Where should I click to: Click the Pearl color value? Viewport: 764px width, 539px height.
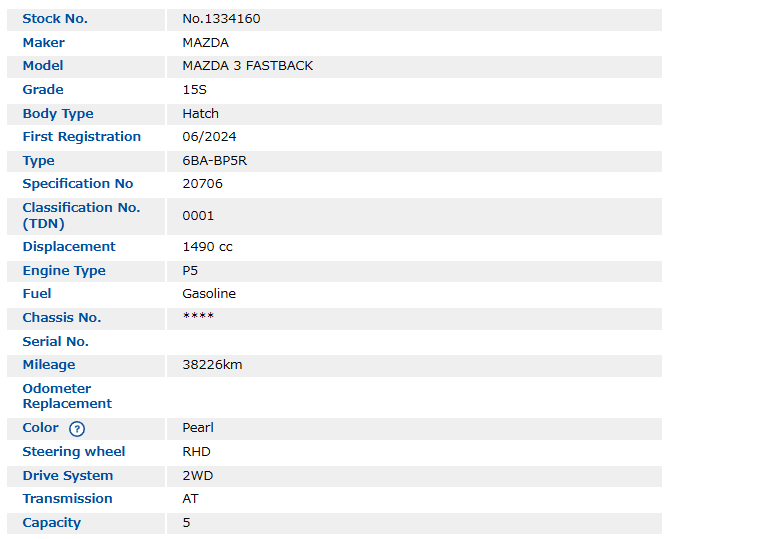(198, 428)
